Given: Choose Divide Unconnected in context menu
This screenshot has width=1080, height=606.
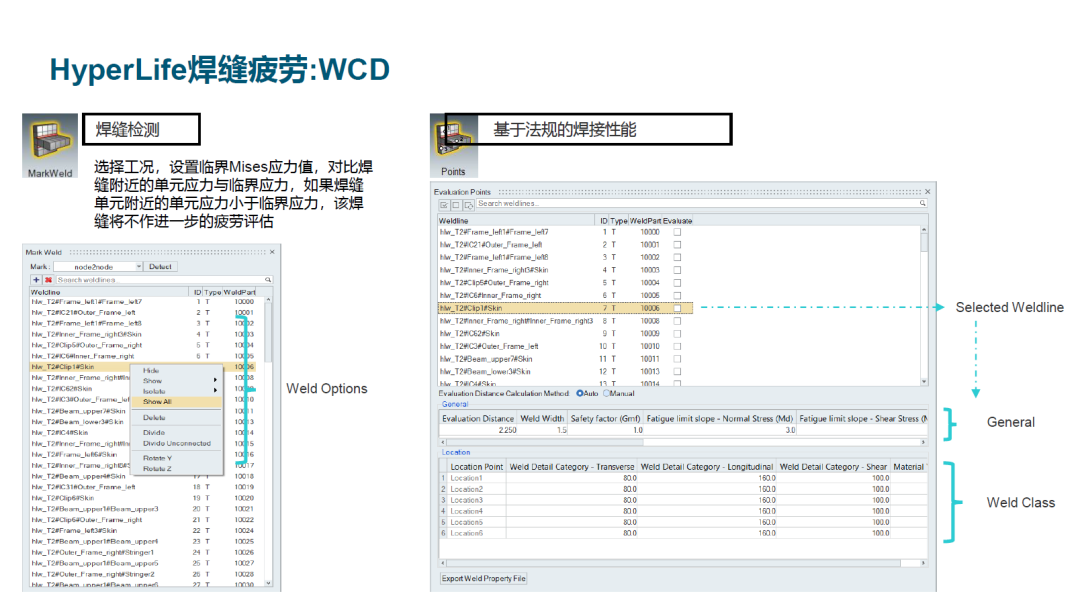Looking at the screenshot, I should tap(176, 443).
